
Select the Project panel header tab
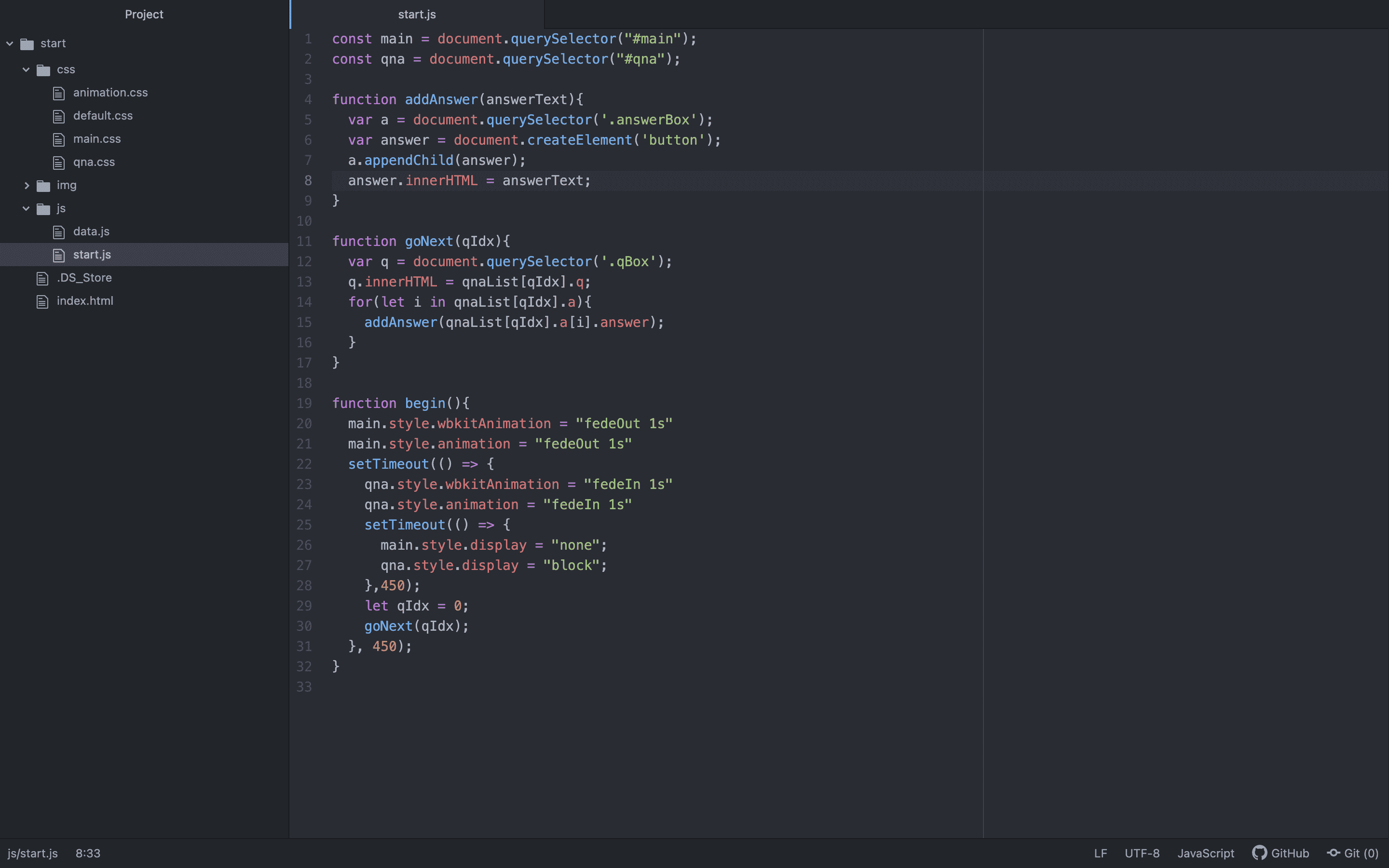pos(144,14)
